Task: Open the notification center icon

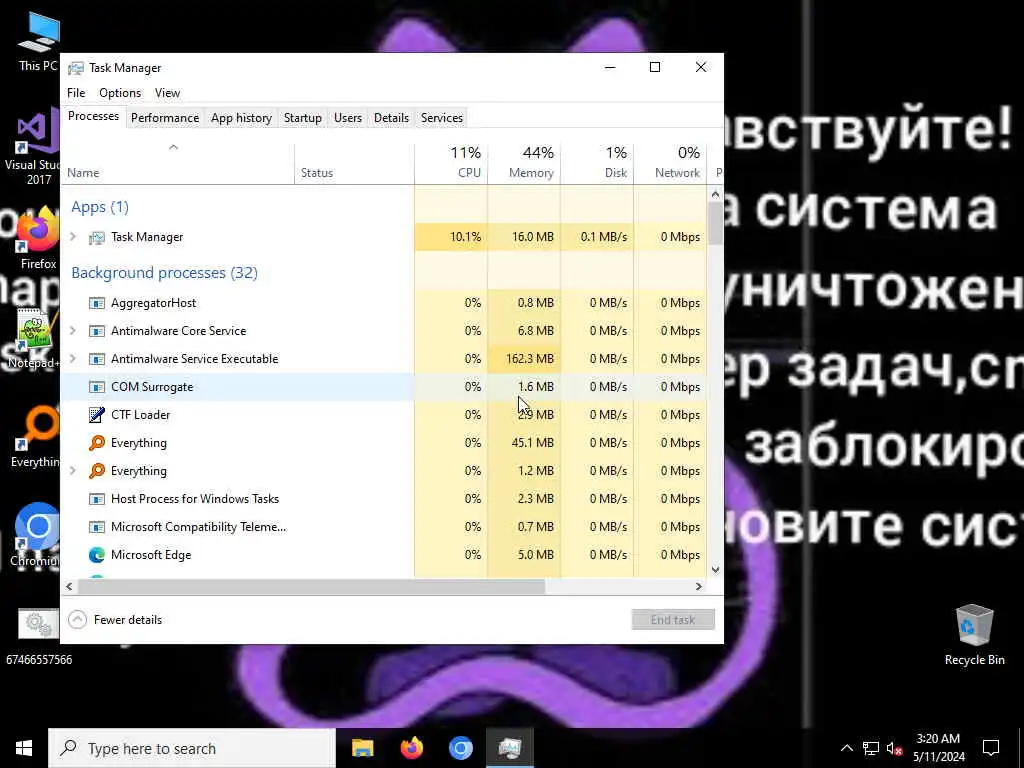Action: pyautogui.click(x=991, y=748)
